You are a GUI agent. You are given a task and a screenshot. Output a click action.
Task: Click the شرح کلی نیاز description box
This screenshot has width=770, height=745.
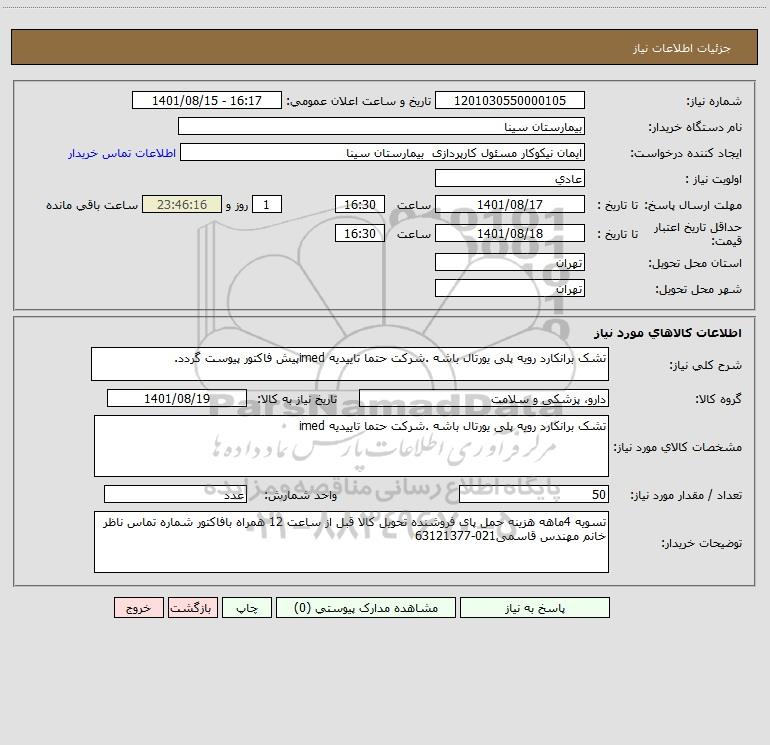[350, 364]
